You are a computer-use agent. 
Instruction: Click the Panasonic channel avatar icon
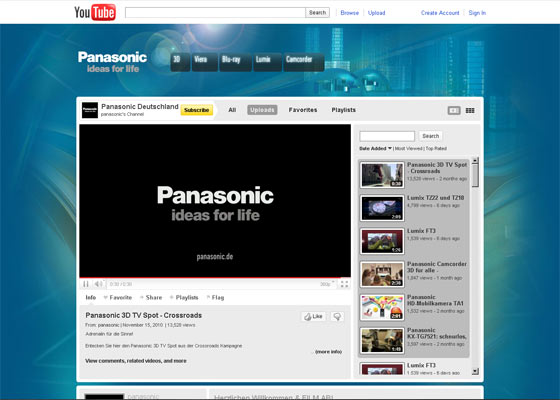tap(90, 110)
